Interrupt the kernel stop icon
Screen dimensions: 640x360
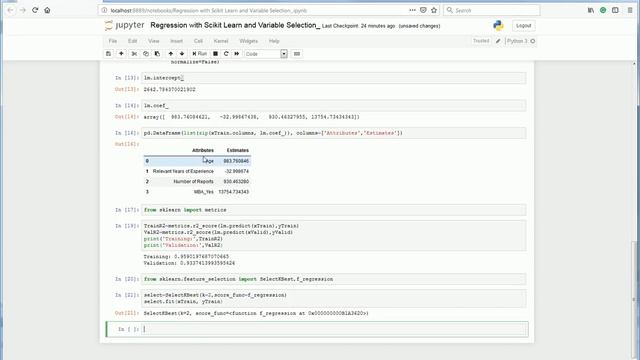216,54
